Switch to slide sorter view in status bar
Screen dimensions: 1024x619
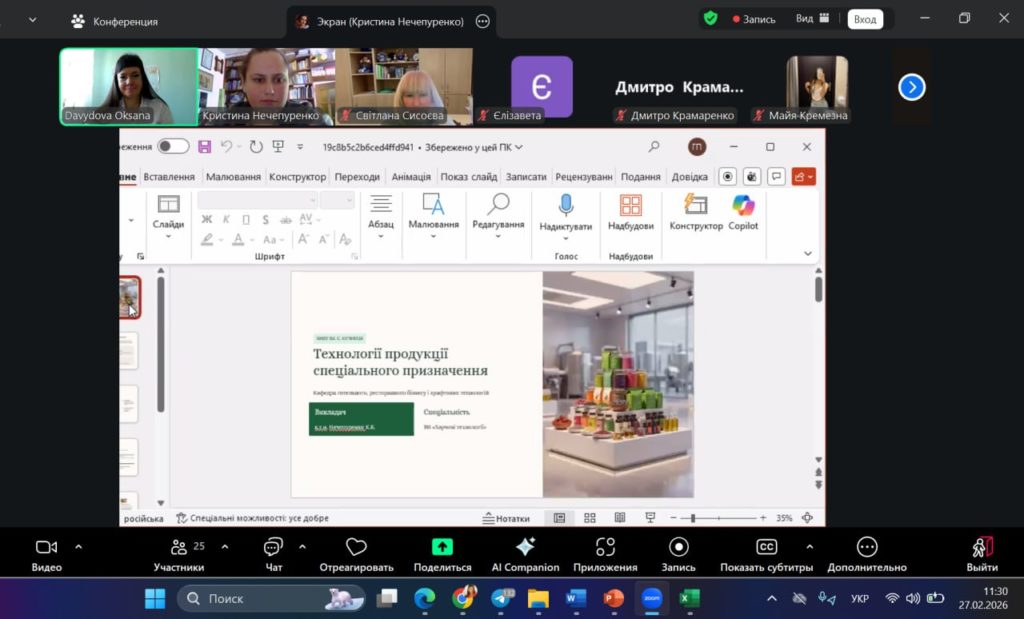coord(589,518)
